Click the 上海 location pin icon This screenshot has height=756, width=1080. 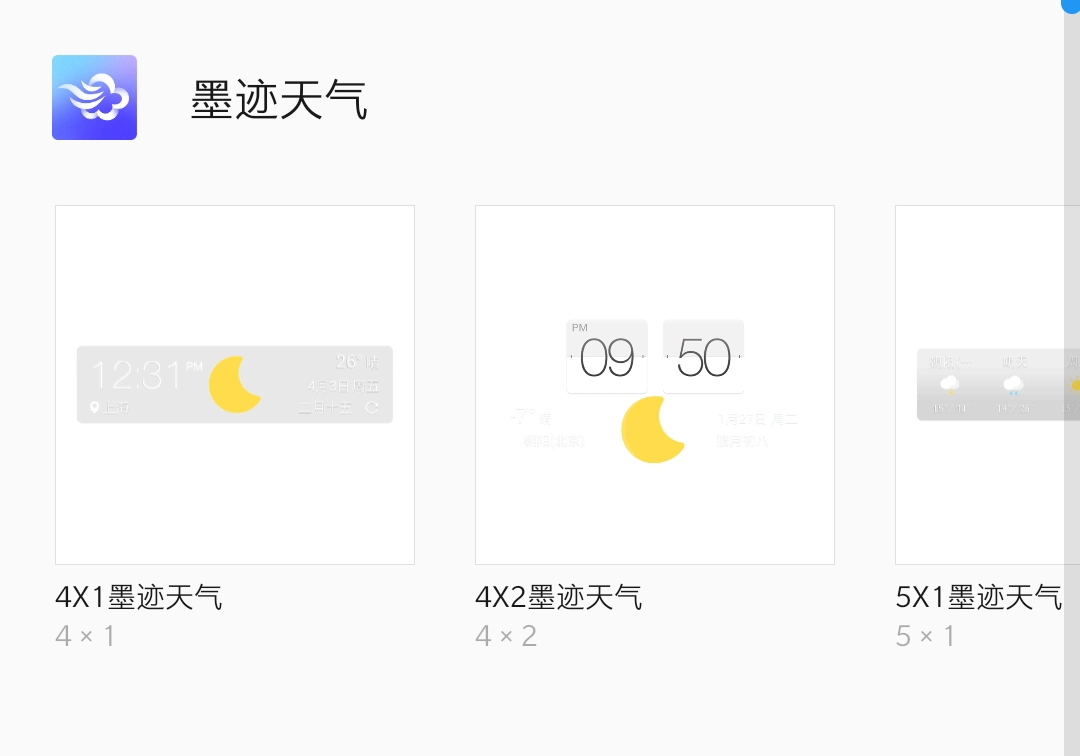pyautogui.click(x=95, y=407)
